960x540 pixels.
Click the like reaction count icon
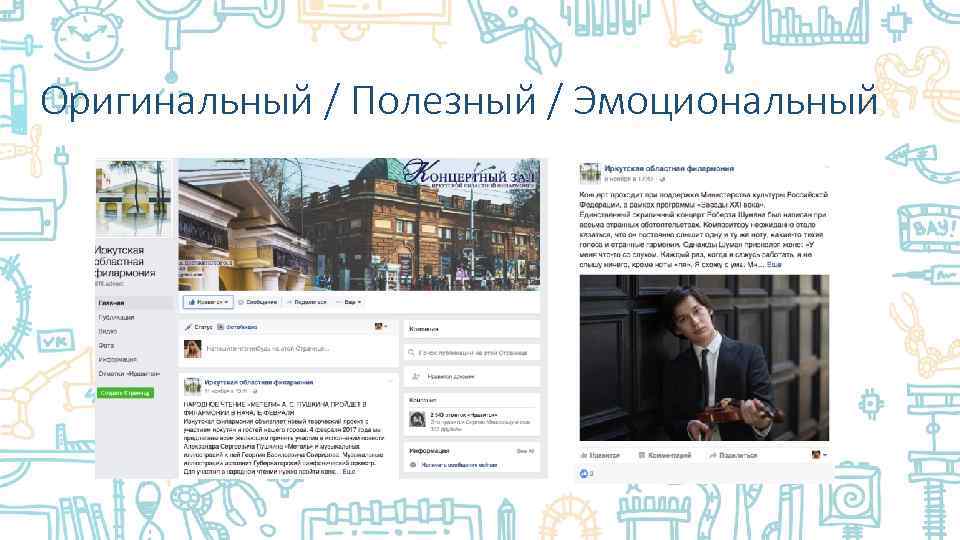pyautogui.click(x=583, y=473)
